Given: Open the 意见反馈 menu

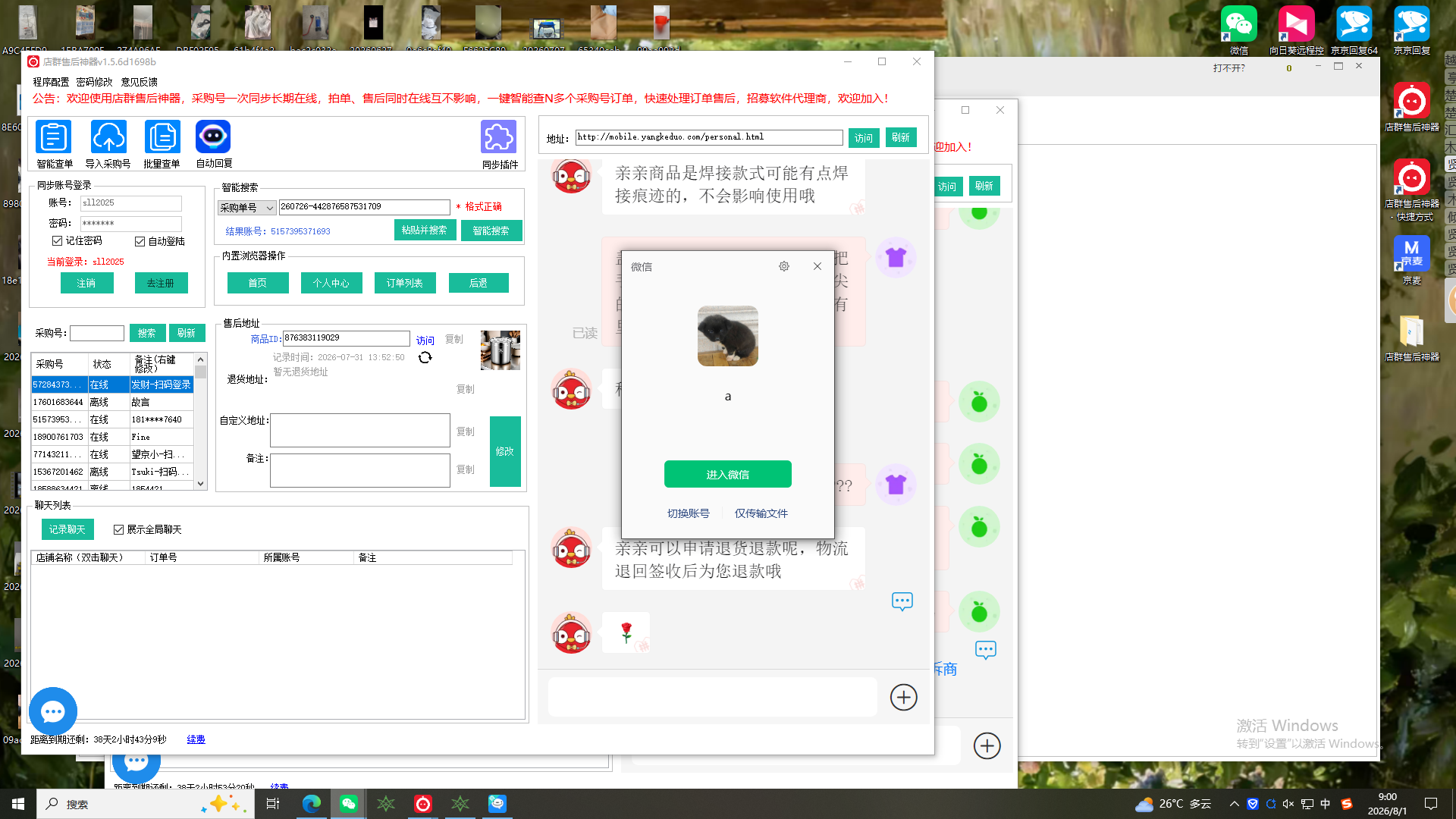Looking at the screenshot, I should click(x=140, y=82).
